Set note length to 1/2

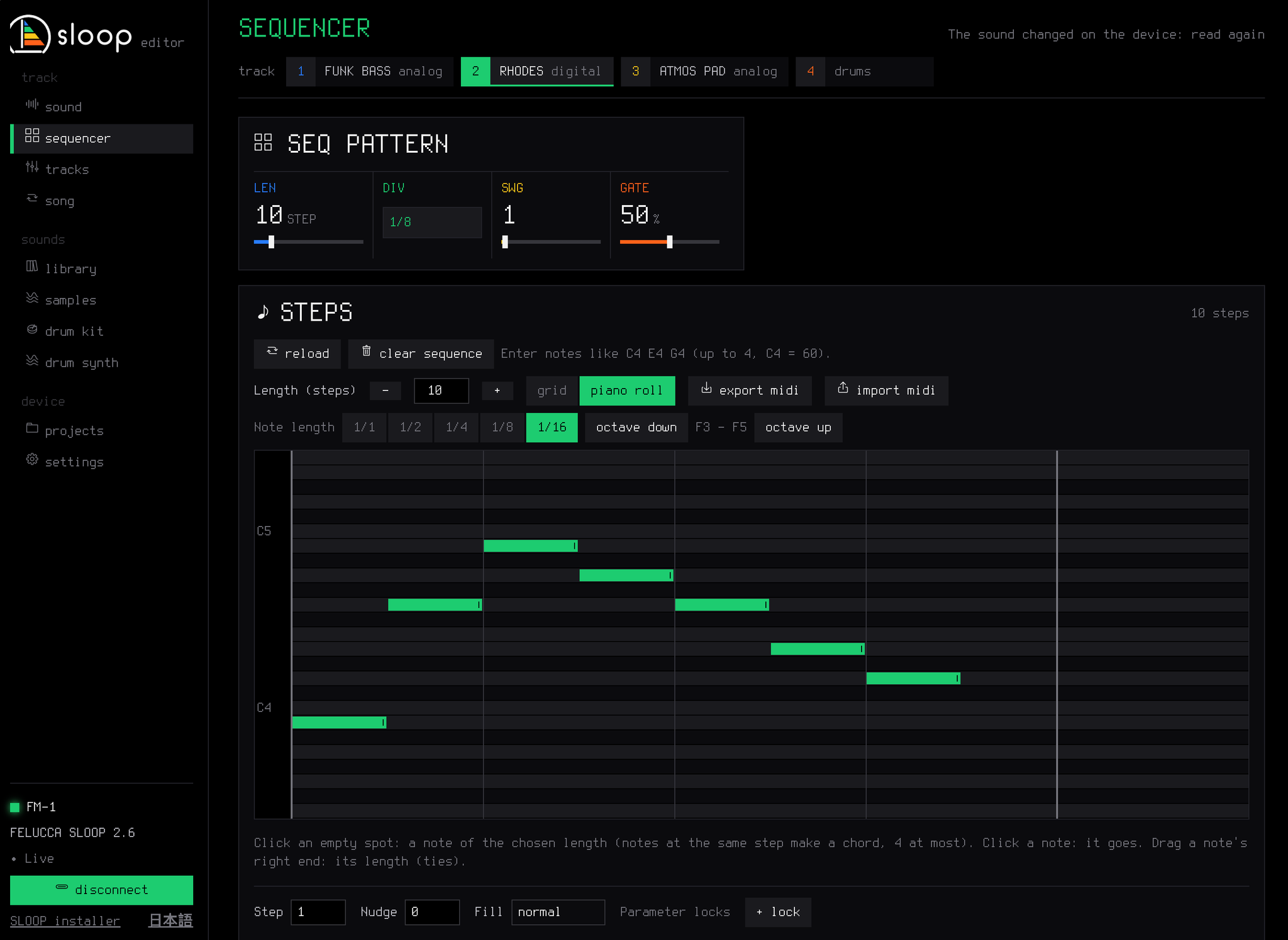[410, 428]
